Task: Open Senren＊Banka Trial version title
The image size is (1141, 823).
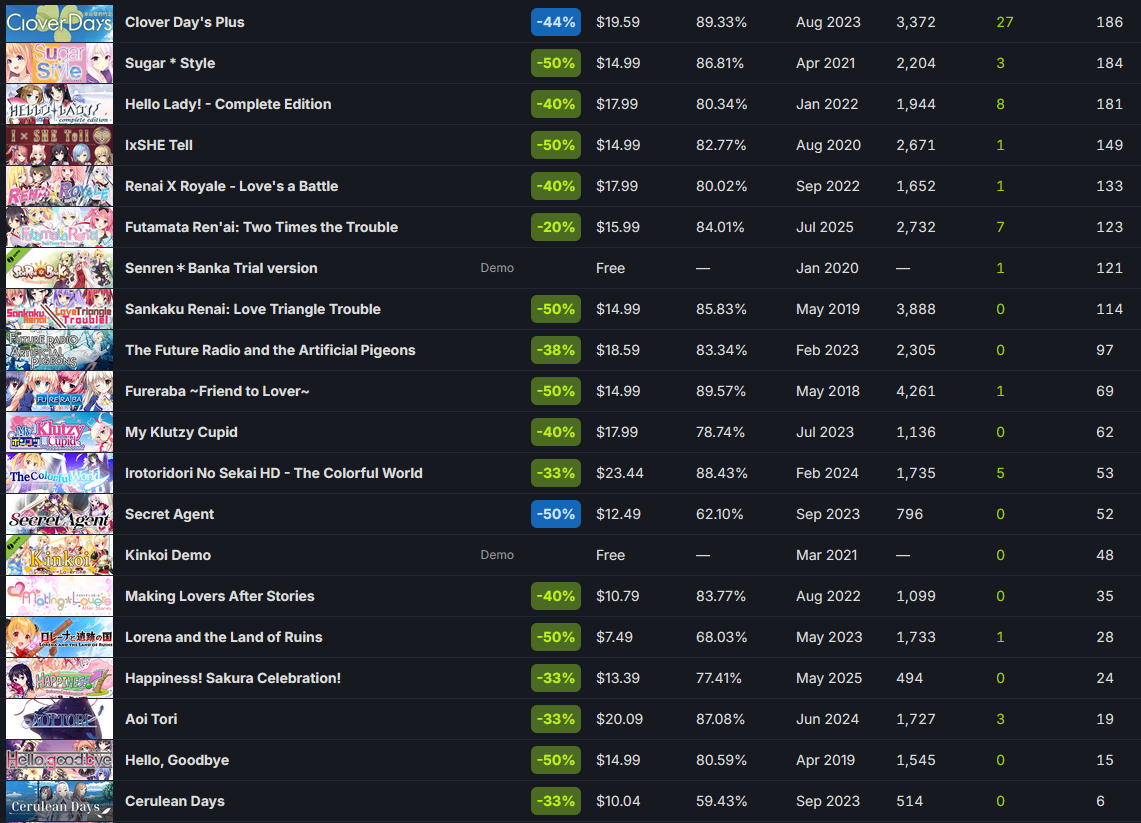Action: click(221, 269)
